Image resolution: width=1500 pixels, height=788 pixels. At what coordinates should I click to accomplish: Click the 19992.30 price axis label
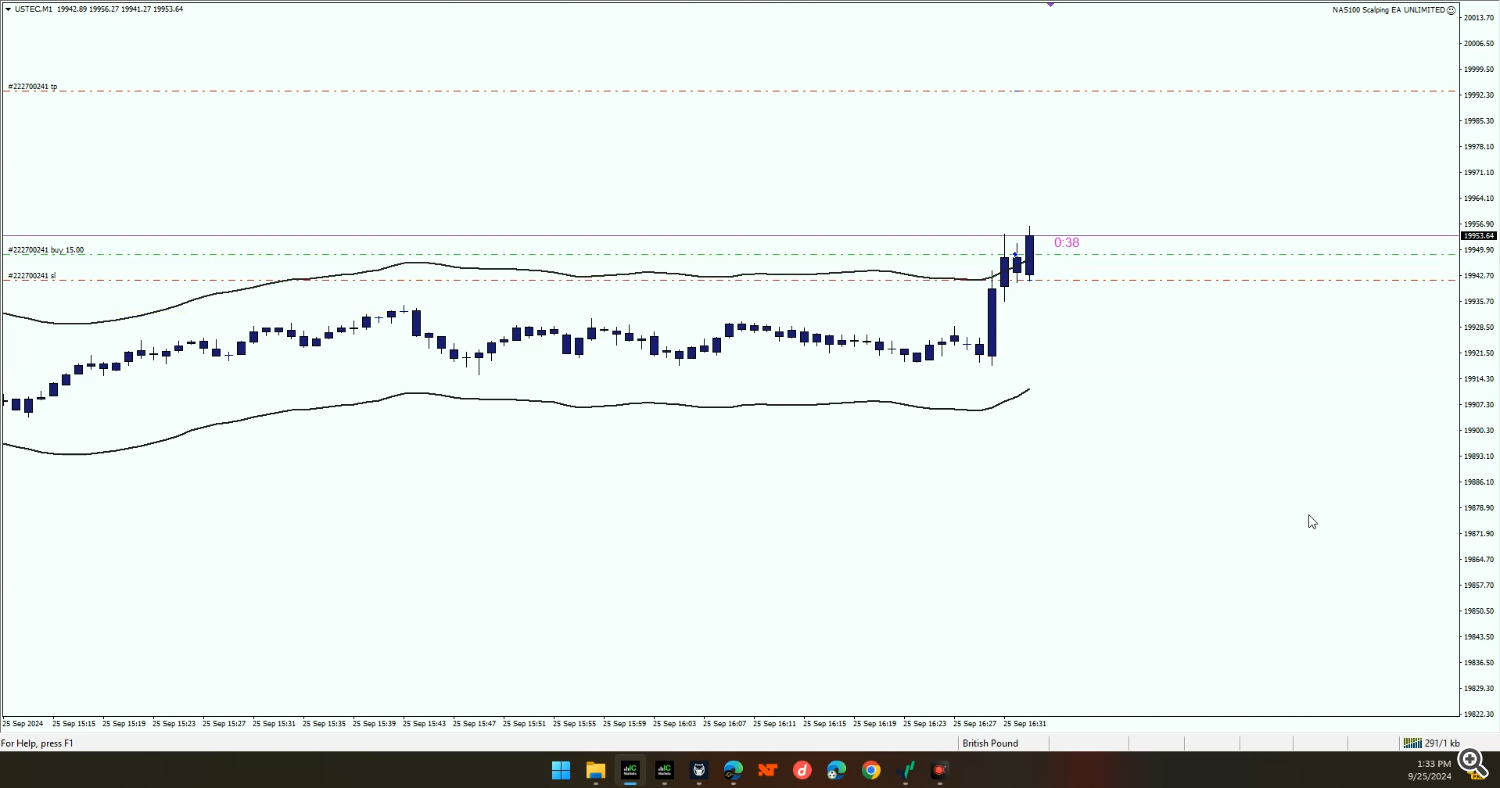[x=1478, y=95]
